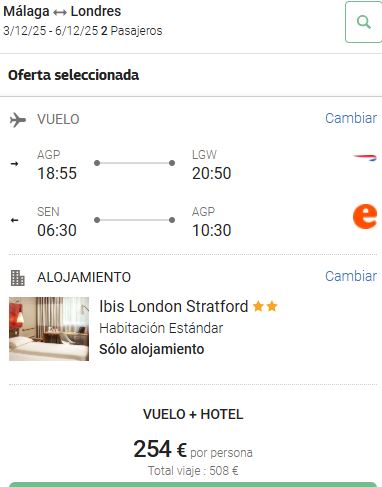The image size is (382, 487).
Task: Click the outbound flight right arrow icon
Action: pyautogui.click(x=14, y=164)
